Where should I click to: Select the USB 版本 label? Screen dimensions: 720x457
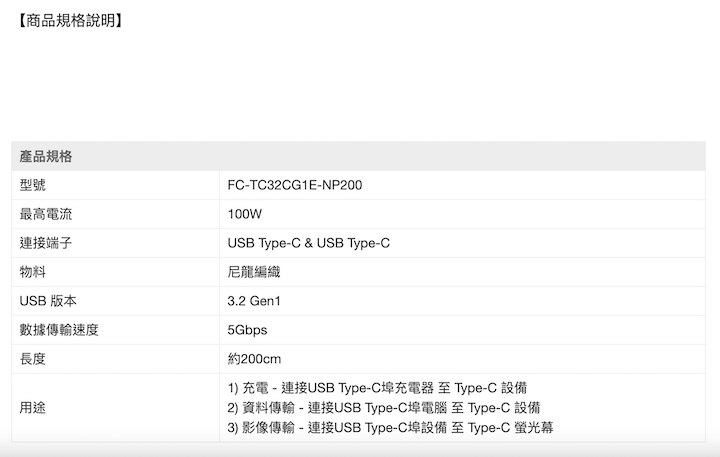(48, 301)
